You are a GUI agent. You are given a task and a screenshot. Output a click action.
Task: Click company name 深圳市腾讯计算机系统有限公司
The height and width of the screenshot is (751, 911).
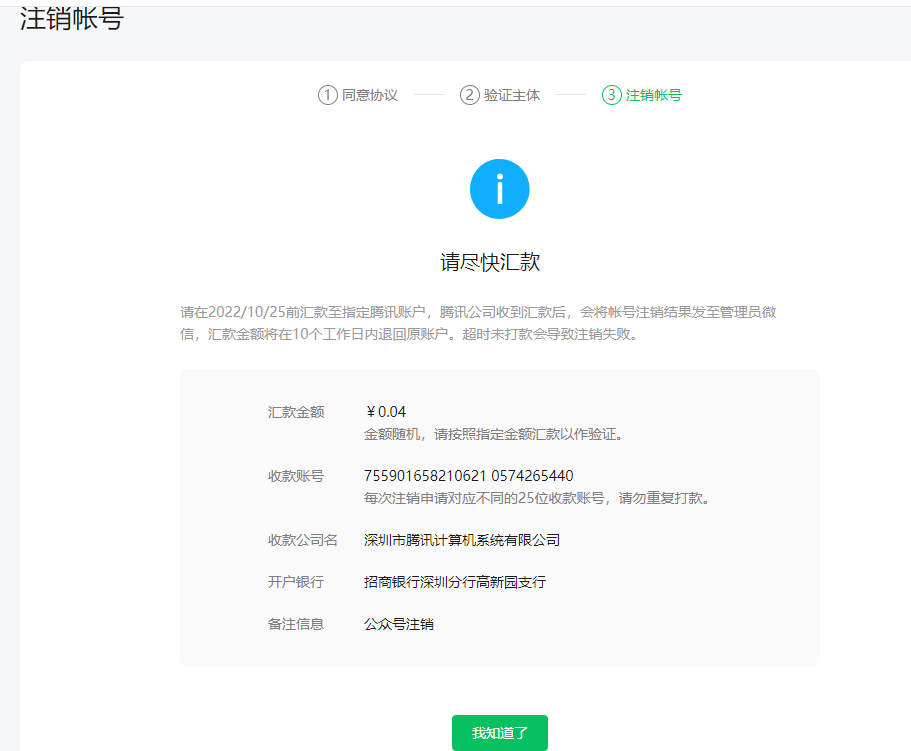tap(462, 540)
